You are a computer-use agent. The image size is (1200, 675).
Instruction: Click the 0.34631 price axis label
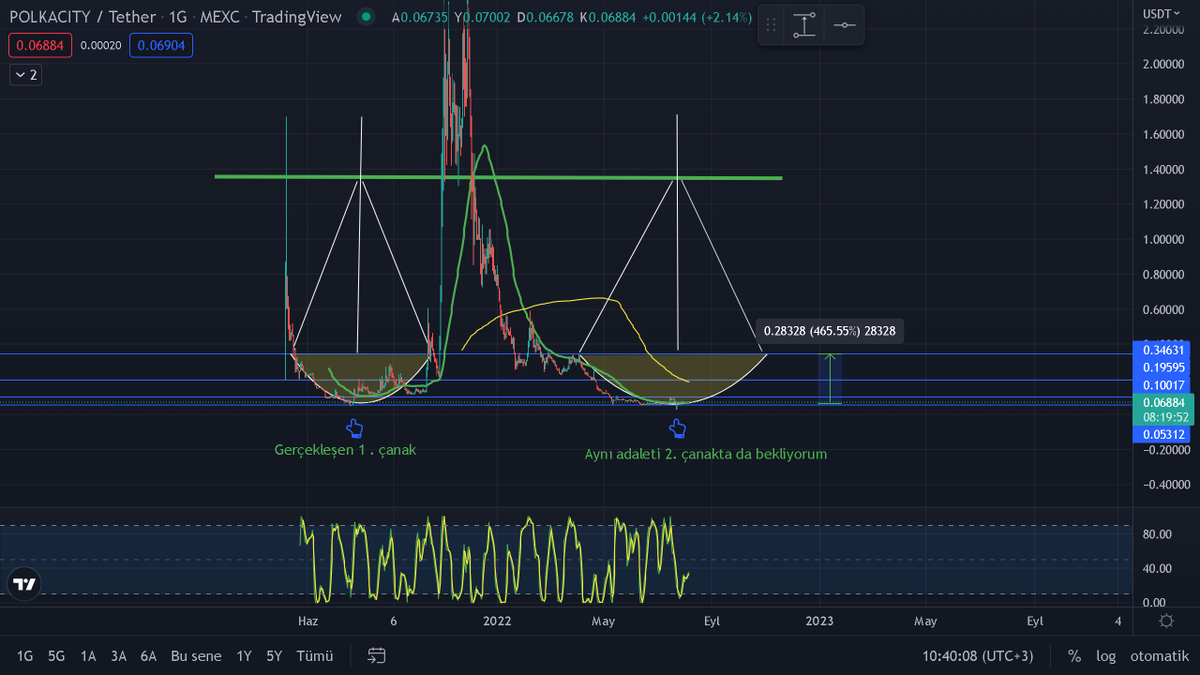pos(1164,350)
